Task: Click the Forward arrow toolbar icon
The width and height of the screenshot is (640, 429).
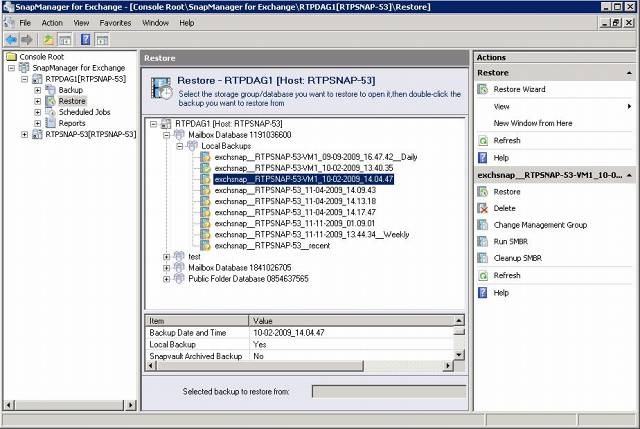Action: 27,40
